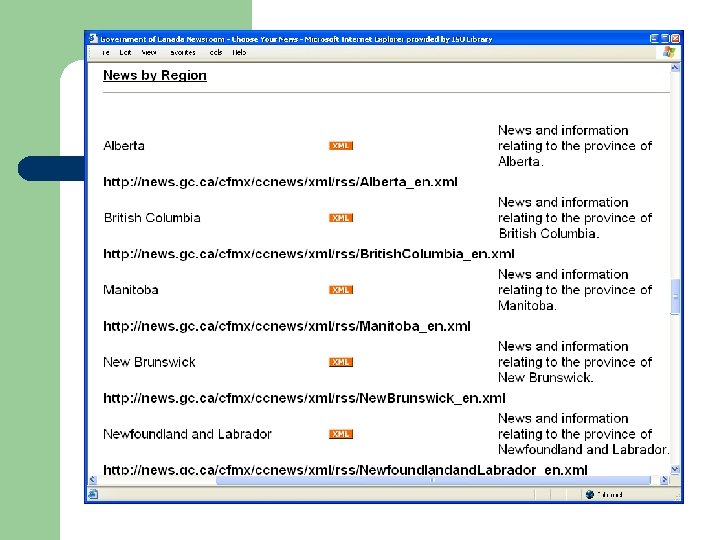Click the Alberta region name

pos(124,146)
